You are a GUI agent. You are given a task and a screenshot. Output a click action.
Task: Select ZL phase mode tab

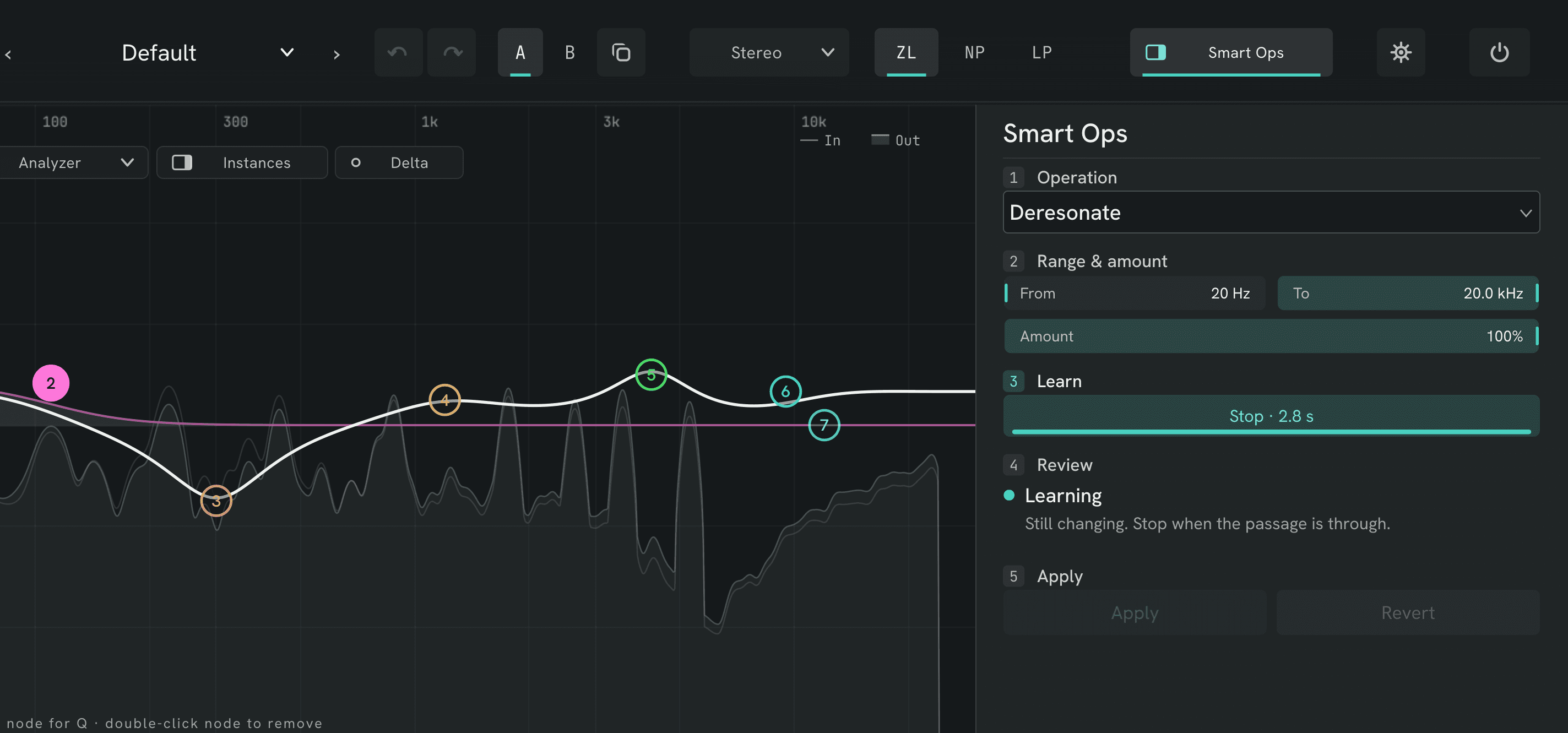pyautogui.click(x=906, y=52)
